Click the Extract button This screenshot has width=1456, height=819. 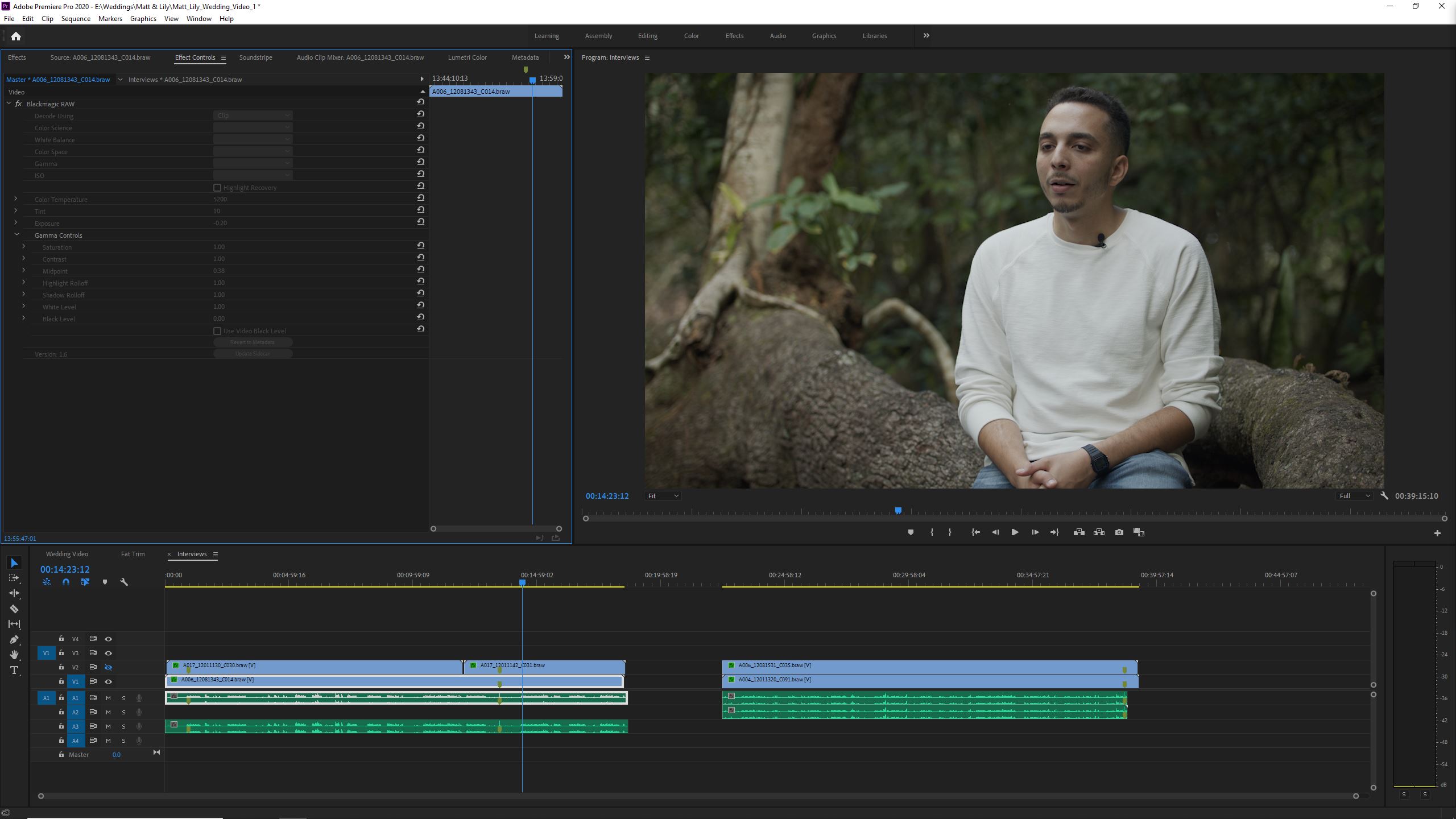(1099, 532)
